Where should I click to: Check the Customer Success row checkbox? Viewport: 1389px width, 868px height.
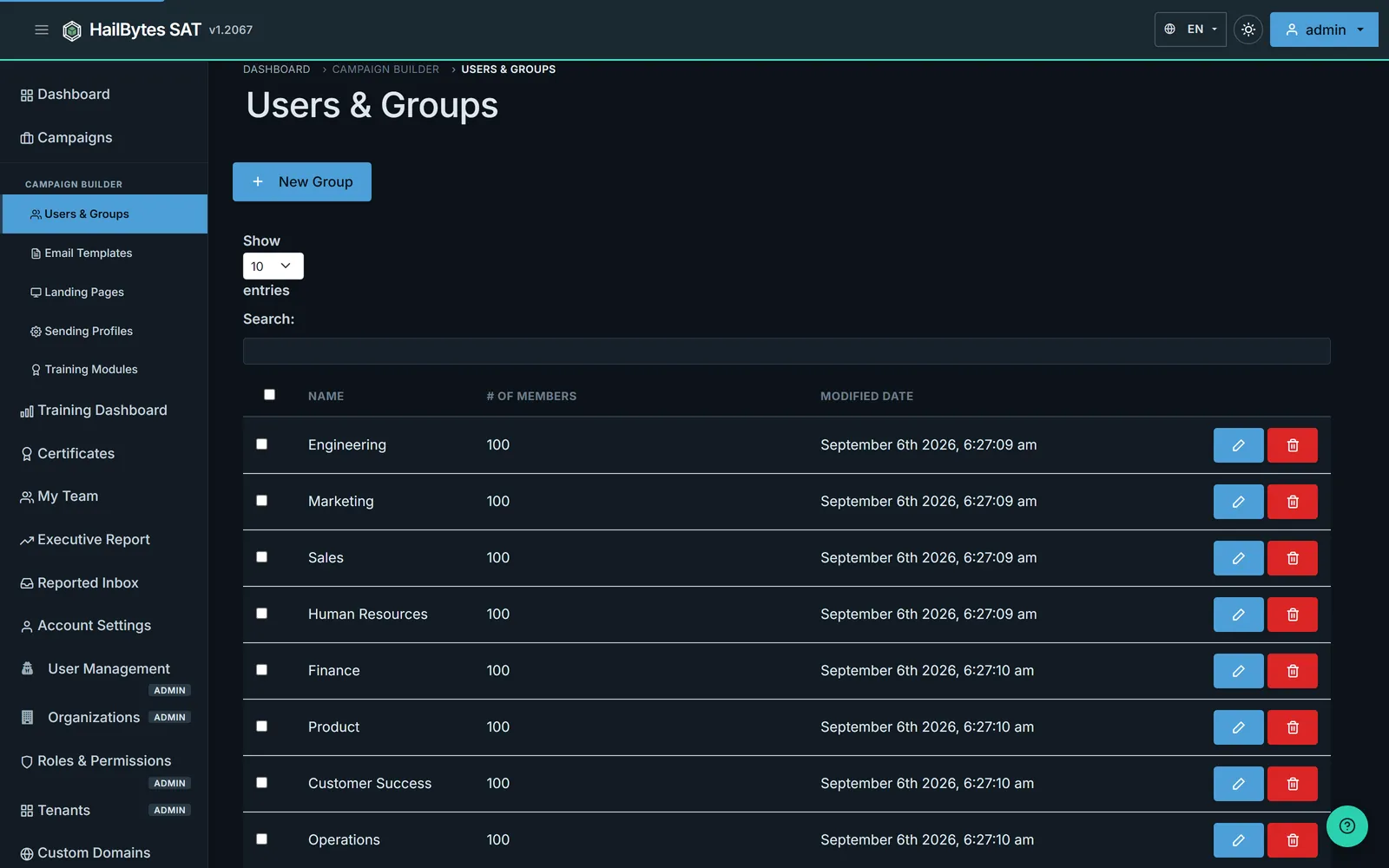(x=261, y=782)
